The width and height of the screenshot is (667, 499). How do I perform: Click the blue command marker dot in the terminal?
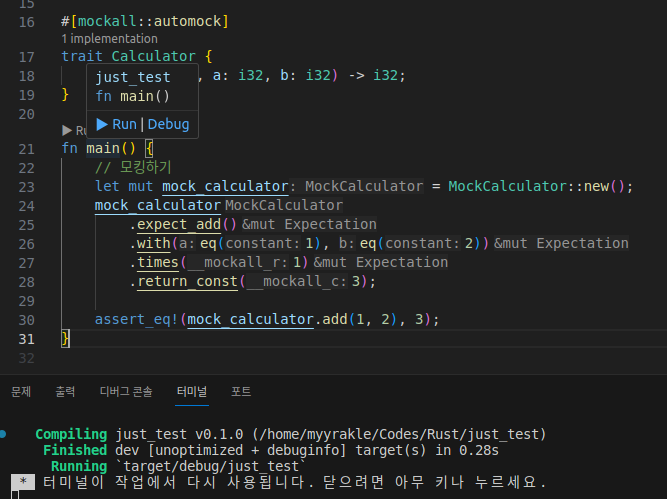tap(5, 434)
